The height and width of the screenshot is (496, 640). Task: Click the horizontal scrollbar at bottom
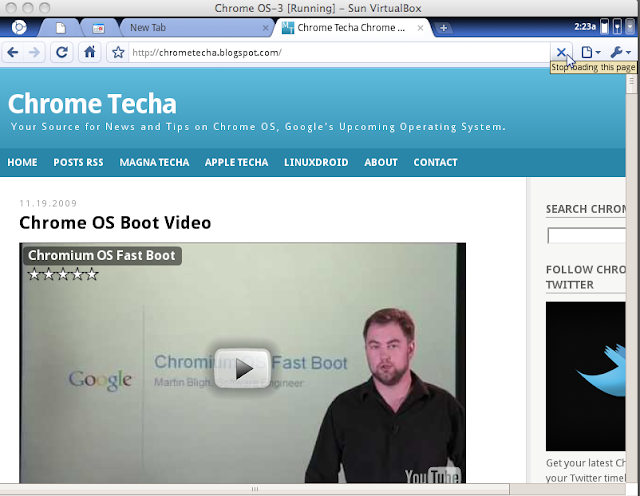pos(255,489)
